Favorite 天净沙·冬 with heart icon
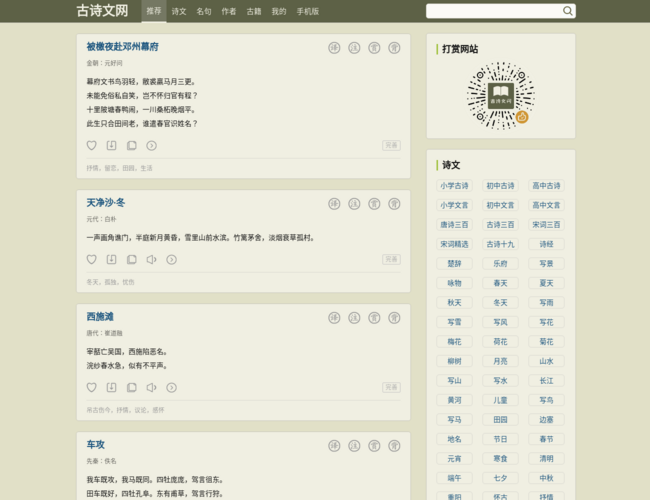650x500 pixels. 92,260
